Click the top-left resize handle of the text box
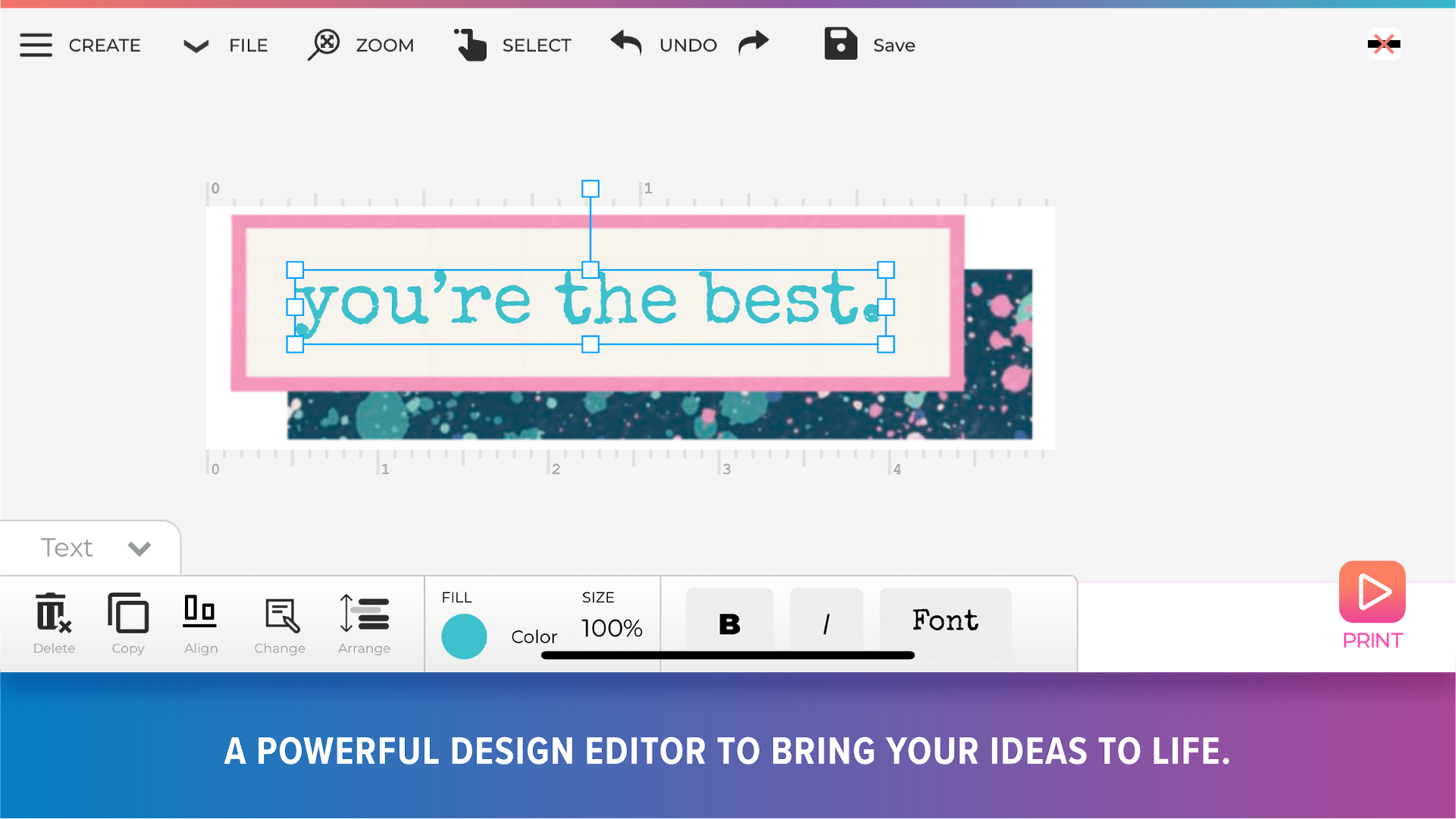1456x819 pixels. 295,270
